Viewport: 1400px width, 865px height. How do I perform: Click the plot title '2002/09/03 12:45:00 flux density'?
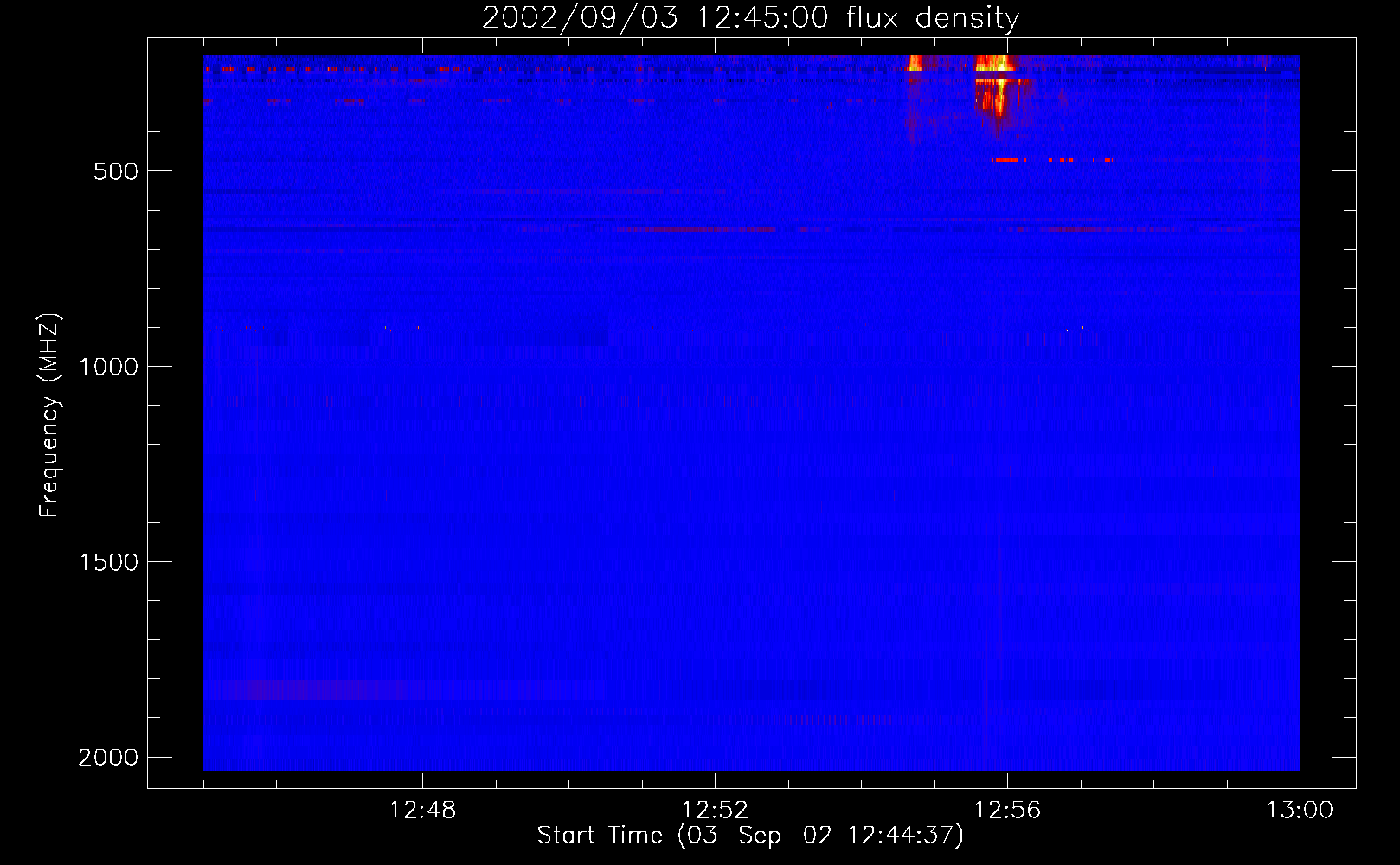pyautogui.click(x=750, y=18)
